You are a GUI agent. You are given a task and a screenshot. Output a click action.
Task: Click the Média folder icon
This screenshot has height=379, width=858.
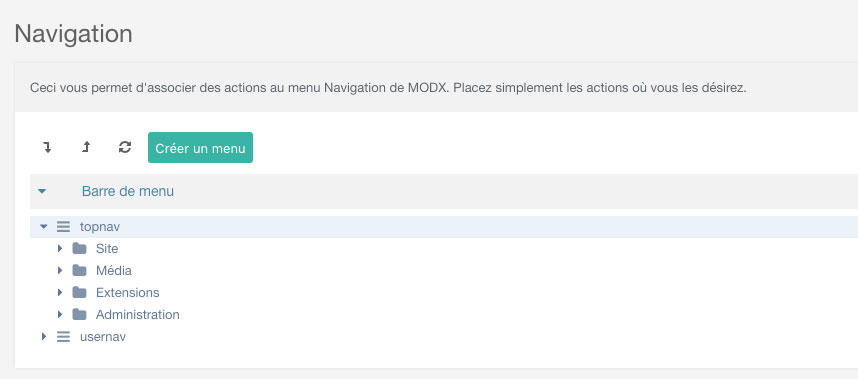click(80, 271)
